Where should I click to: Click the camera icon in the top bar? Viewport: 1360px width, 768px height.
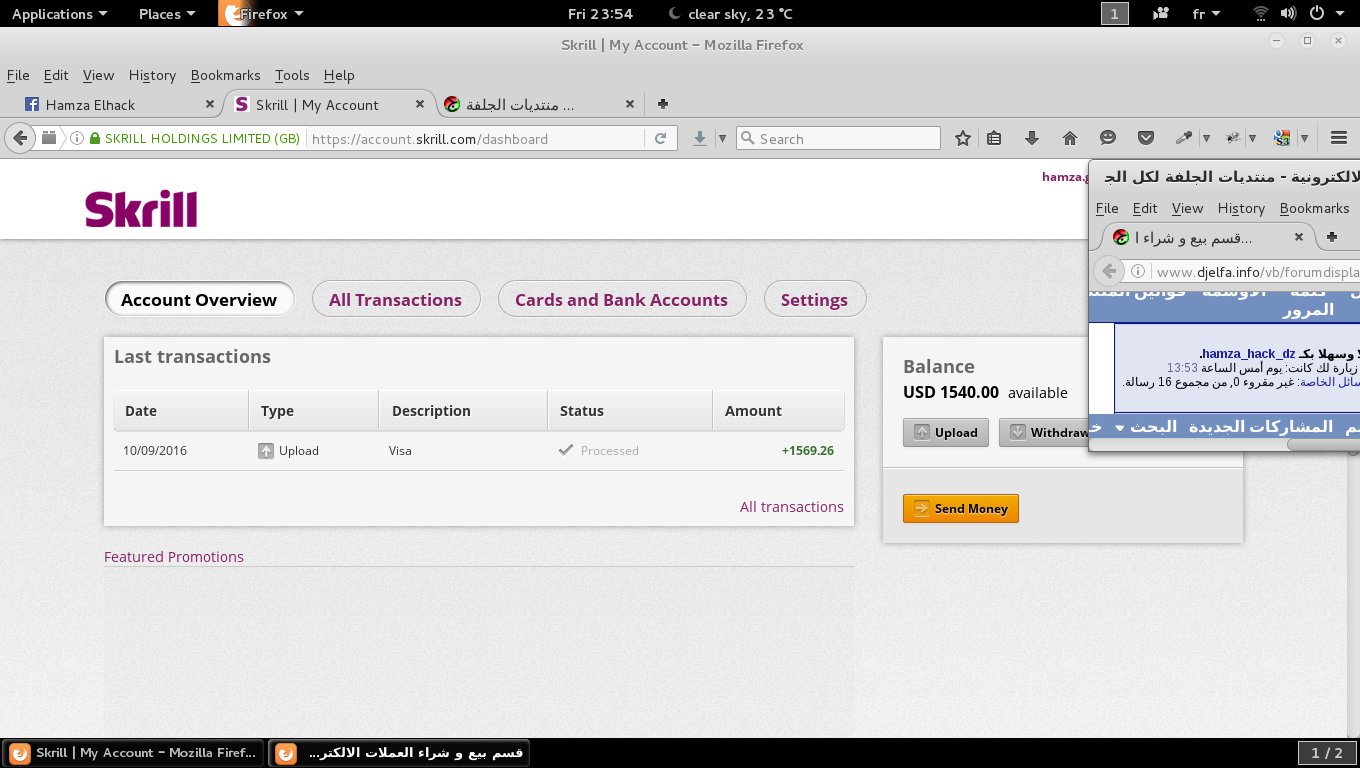(x=1161, y=14)
